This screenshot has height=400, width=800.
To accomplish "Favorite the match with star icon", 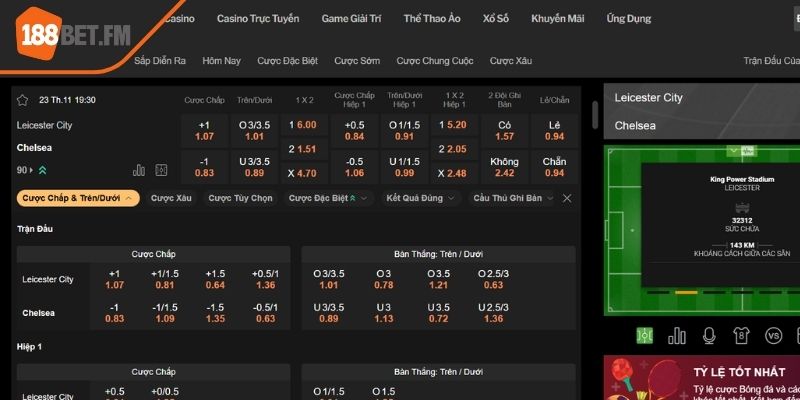I will (22, 100).
